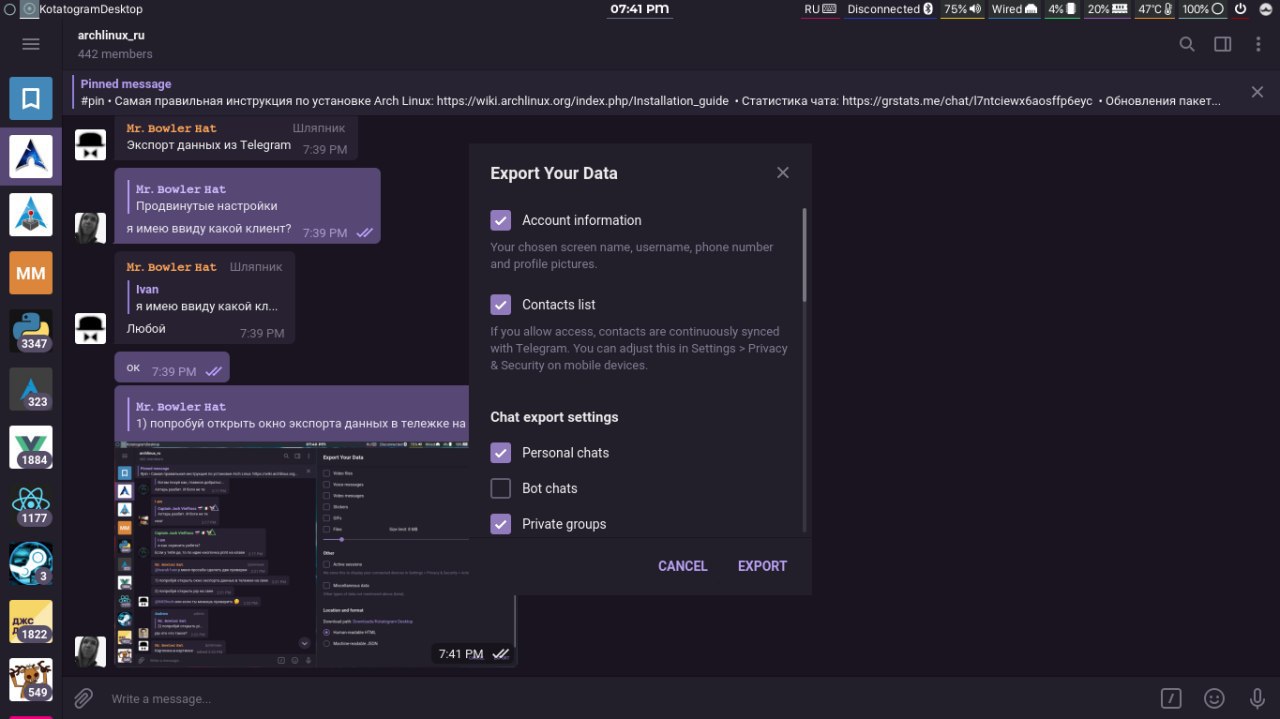Close the Export Your Data dialog
Image resolution: width=1280 pixels, height=719 pixels.
point(783,173)
